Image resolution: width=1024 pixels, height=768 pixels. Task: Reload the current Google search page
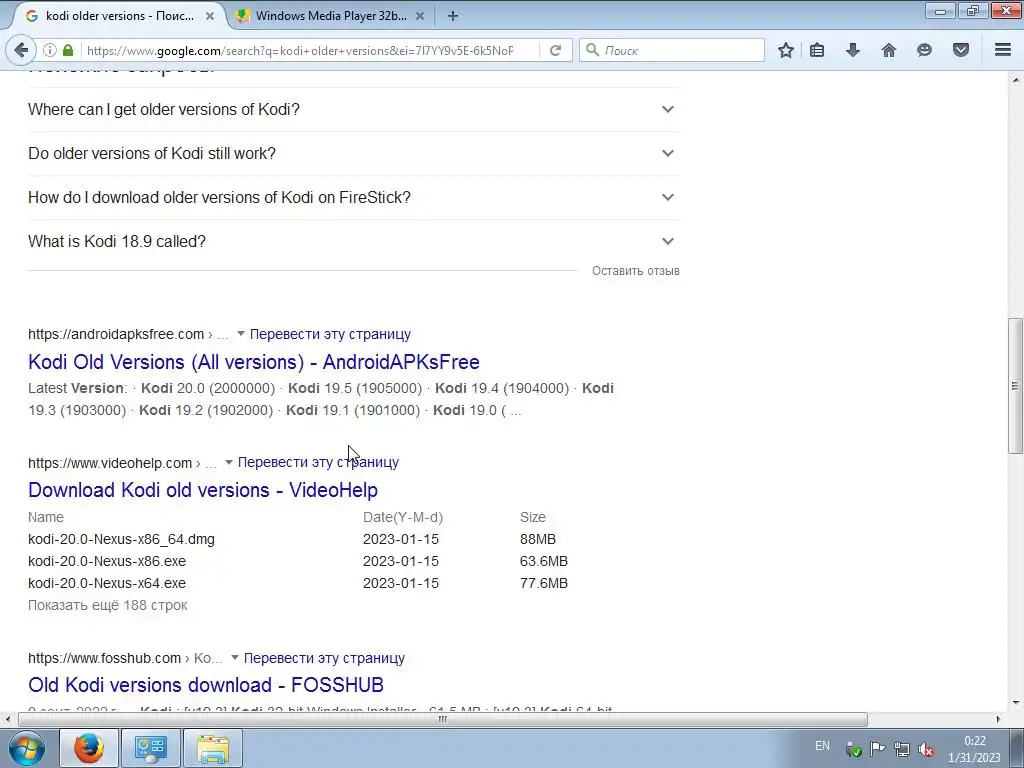(x=556, y=50)
